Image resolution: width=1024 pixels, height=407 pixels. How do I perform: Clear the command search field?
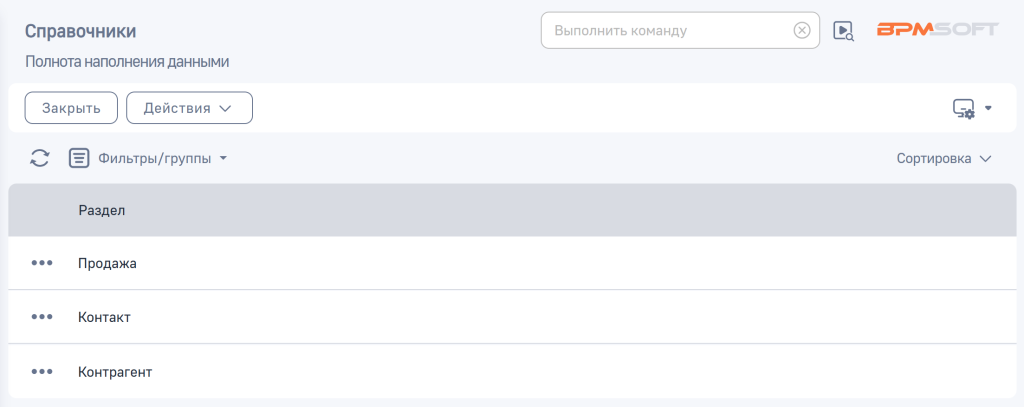click(802, 30)
